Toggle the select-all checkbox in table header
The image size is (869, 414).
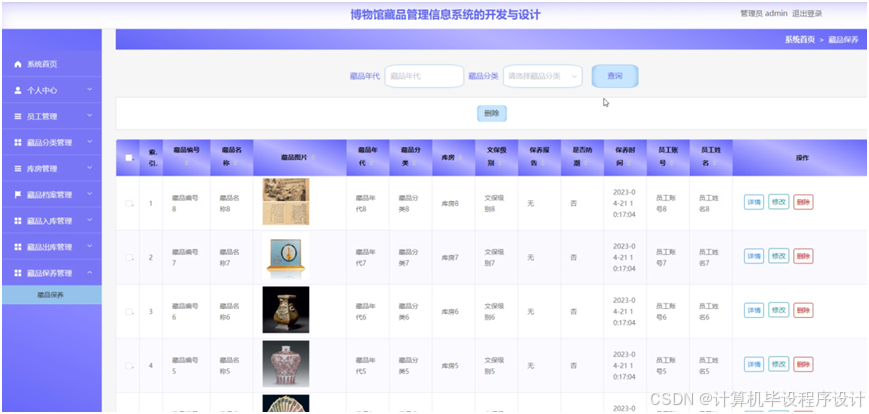(x=129, y=158)
